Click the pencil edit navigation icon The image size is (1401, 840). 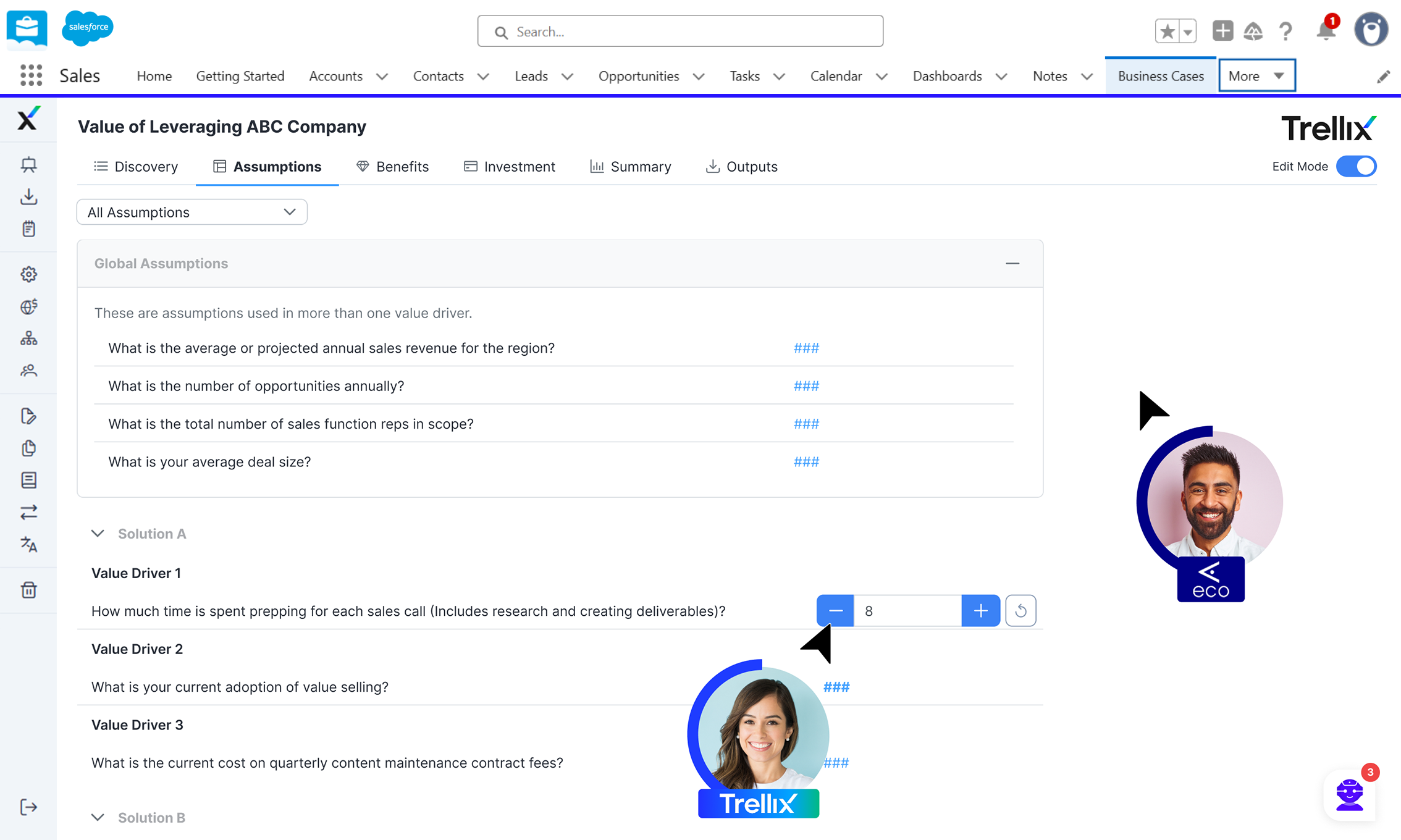click(1383, 76)
